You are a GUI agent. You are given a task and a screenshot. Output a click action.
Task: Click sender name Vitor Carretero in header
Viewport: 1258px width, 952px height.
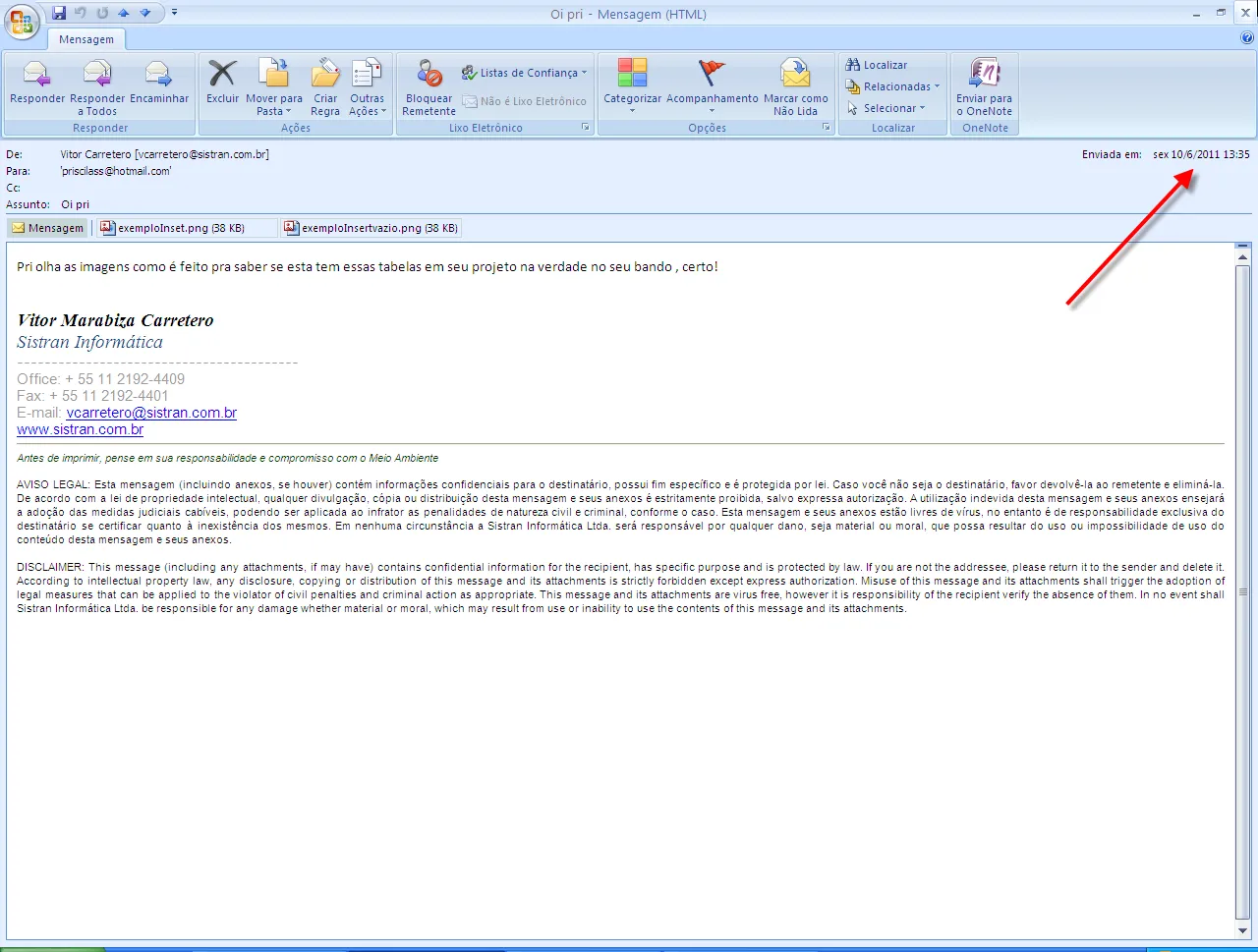[164, 154]
